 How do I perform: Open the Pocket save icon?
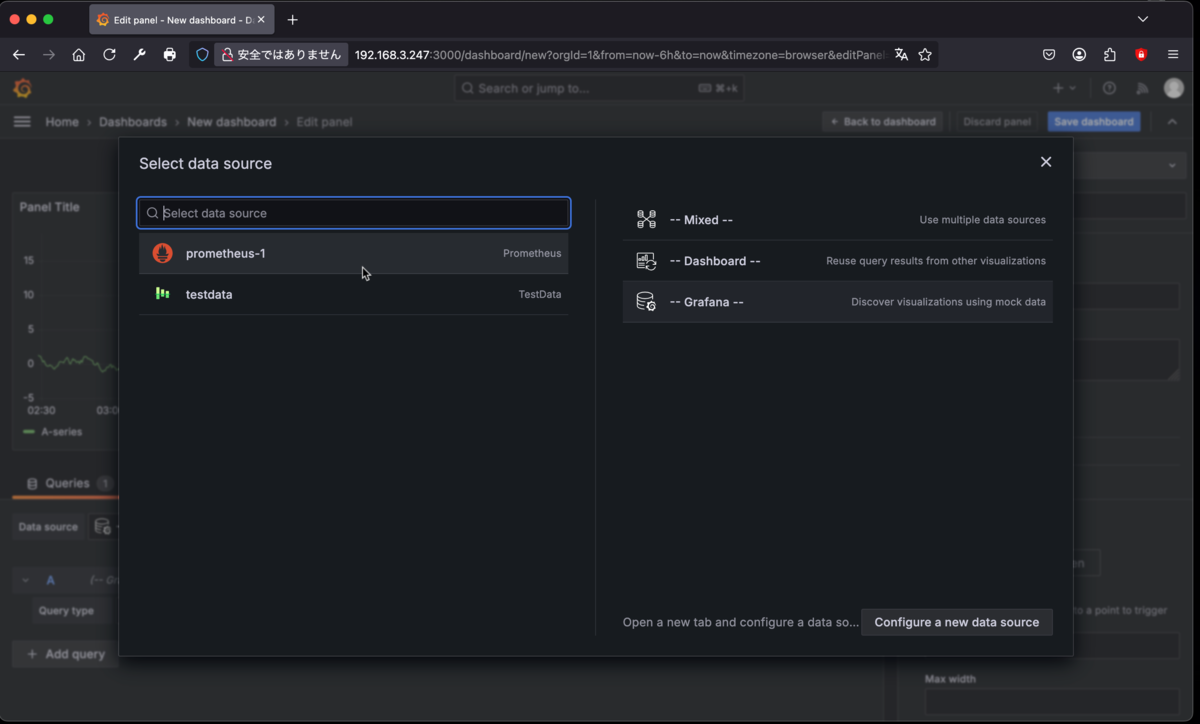1049,55
